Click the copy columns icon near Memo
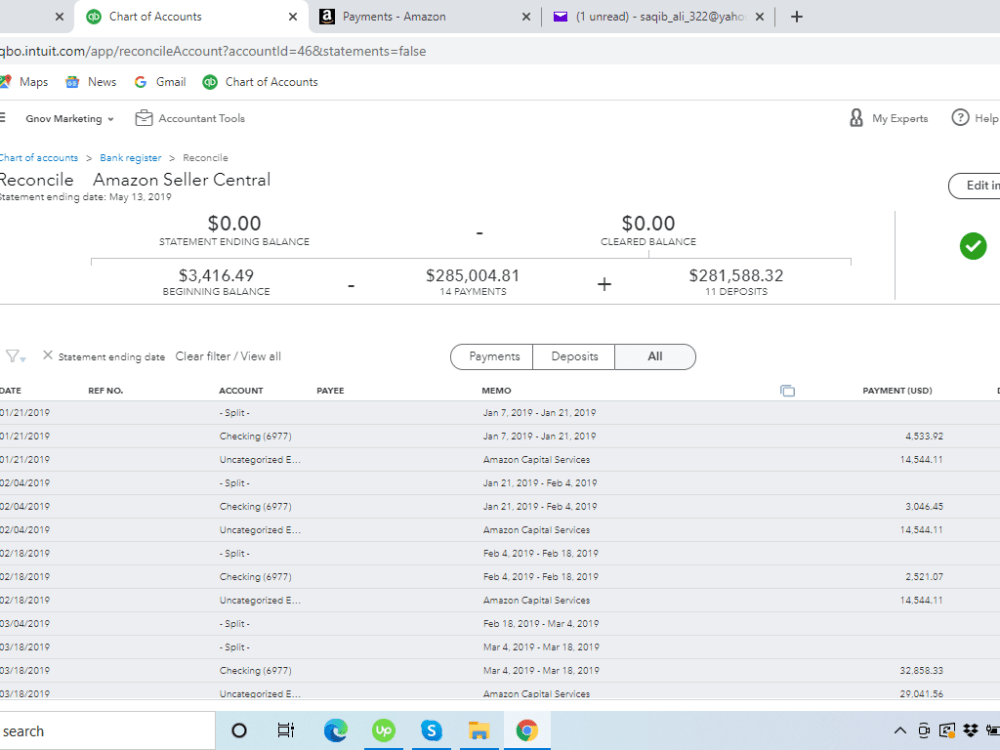The width and height of the screenshot is (1000, 750). click(x=787, y=390)
